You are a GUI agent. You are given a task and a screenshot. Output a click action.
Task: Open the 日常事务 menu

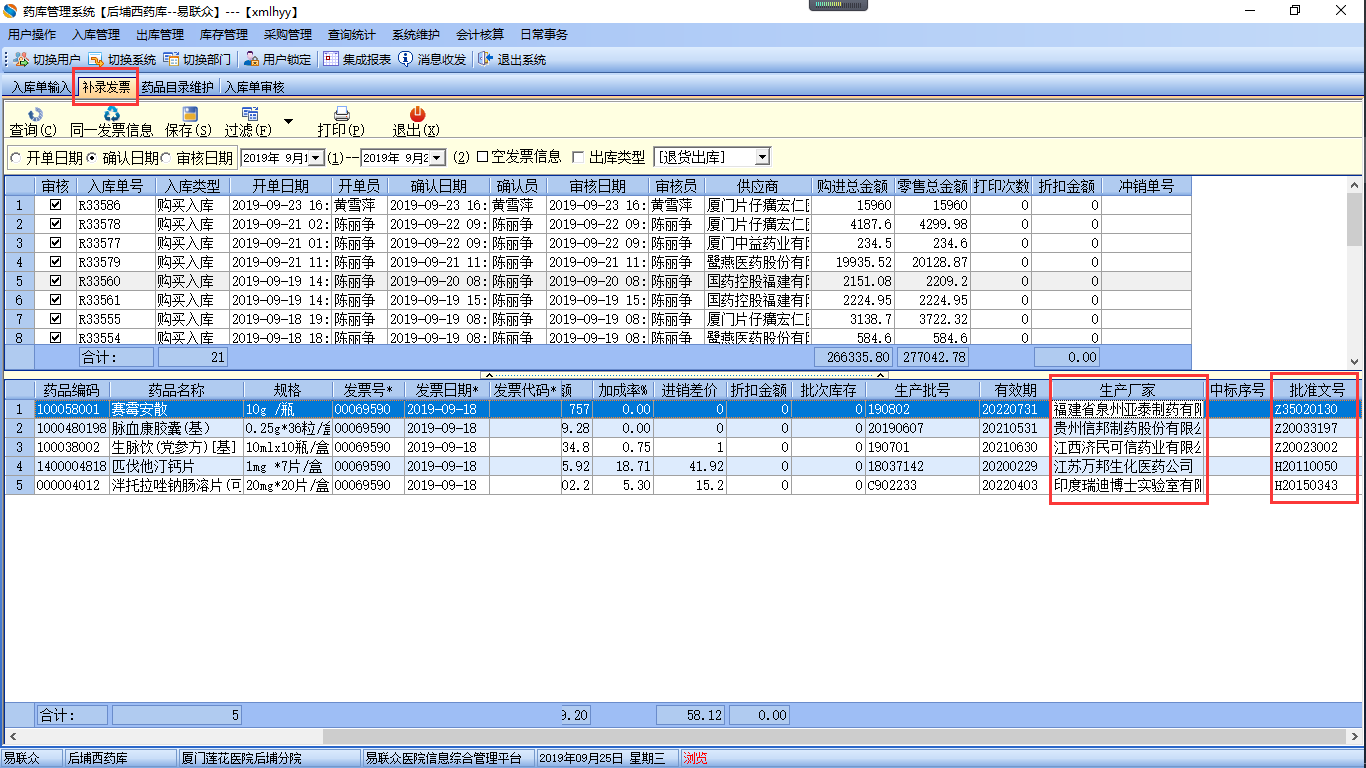point(544,35)
